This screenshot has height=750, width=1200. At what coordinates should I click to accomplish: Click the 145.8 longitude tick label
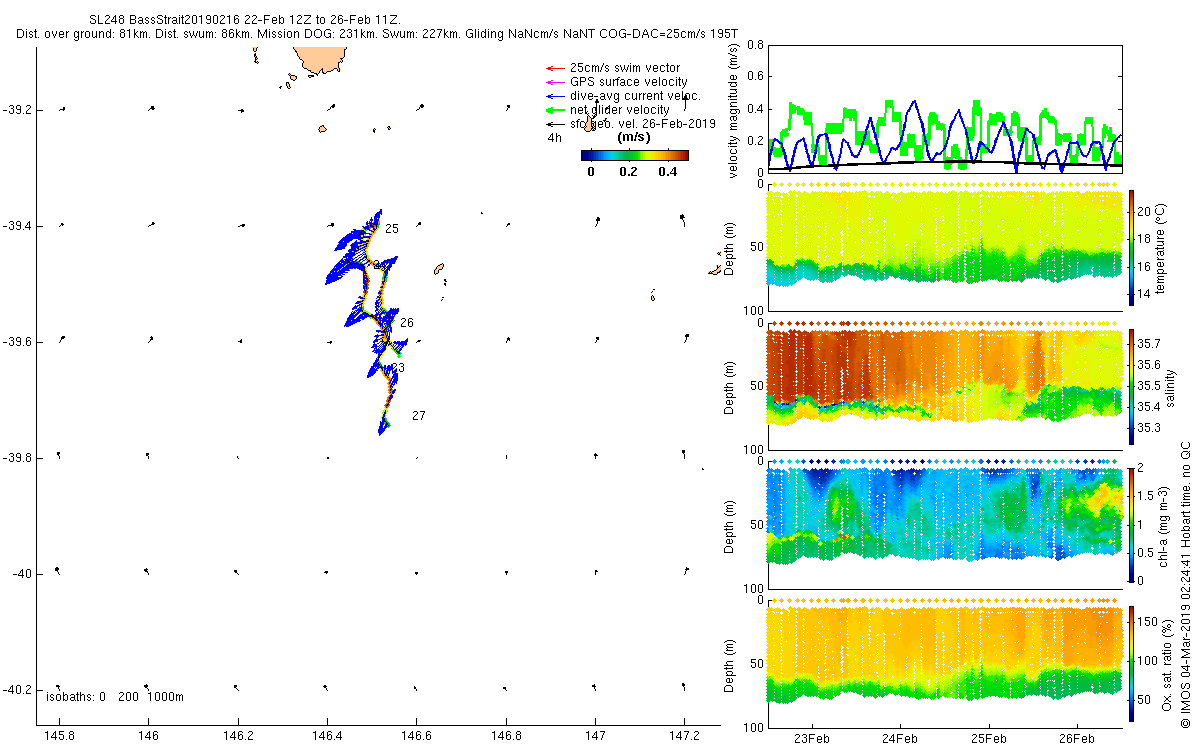coord(60,736)
